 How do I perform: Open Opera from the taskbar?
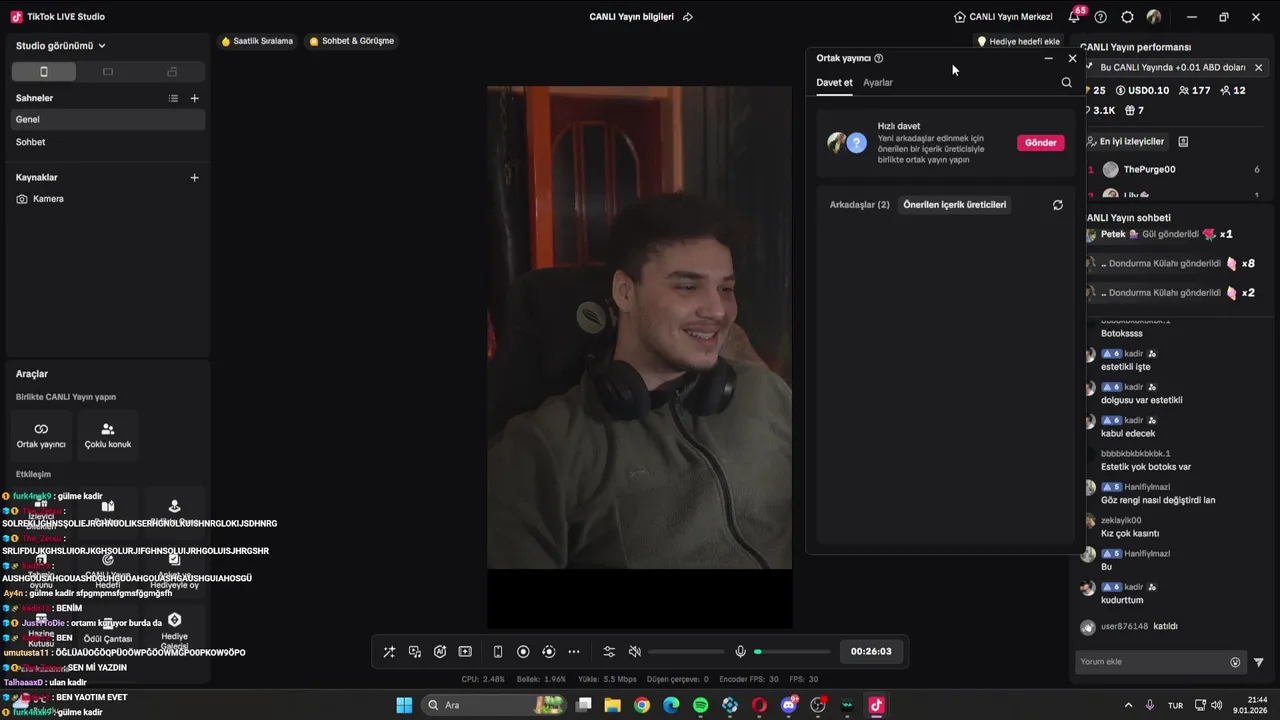760,705
